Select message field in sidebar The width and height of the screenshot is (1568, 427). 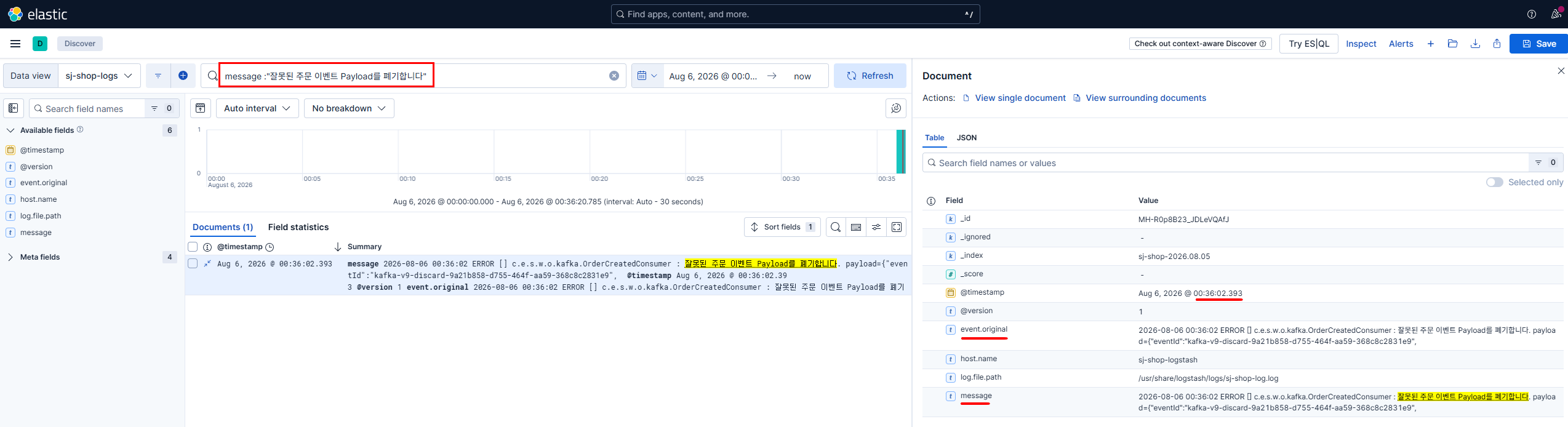(x=36, y=233)
